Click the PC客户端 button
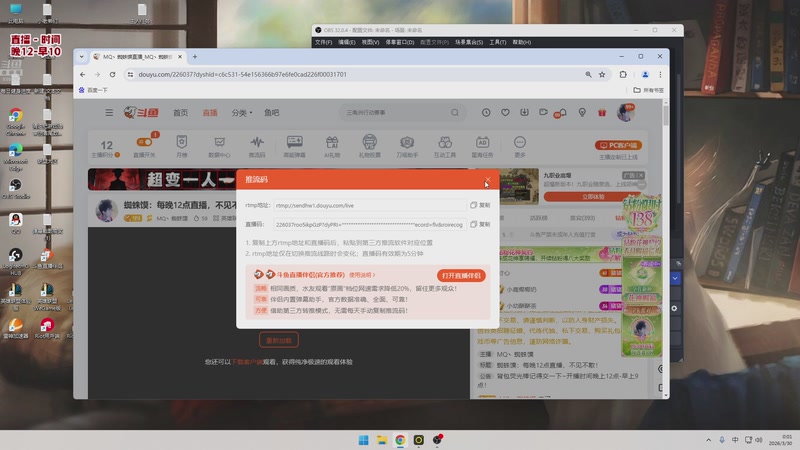Image resolution: width=800 pixels, height=450 pixels. [x=618, y=145]
